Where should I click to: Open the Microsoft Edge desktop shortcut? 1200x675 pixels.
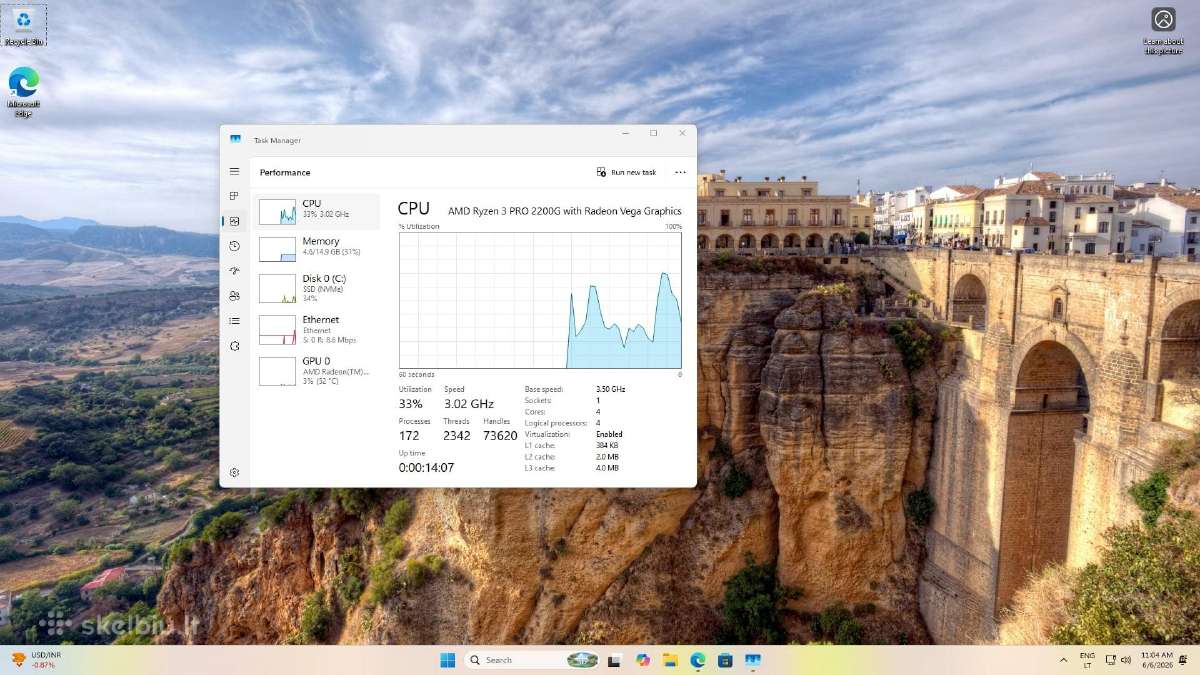(x=23, y=92)
